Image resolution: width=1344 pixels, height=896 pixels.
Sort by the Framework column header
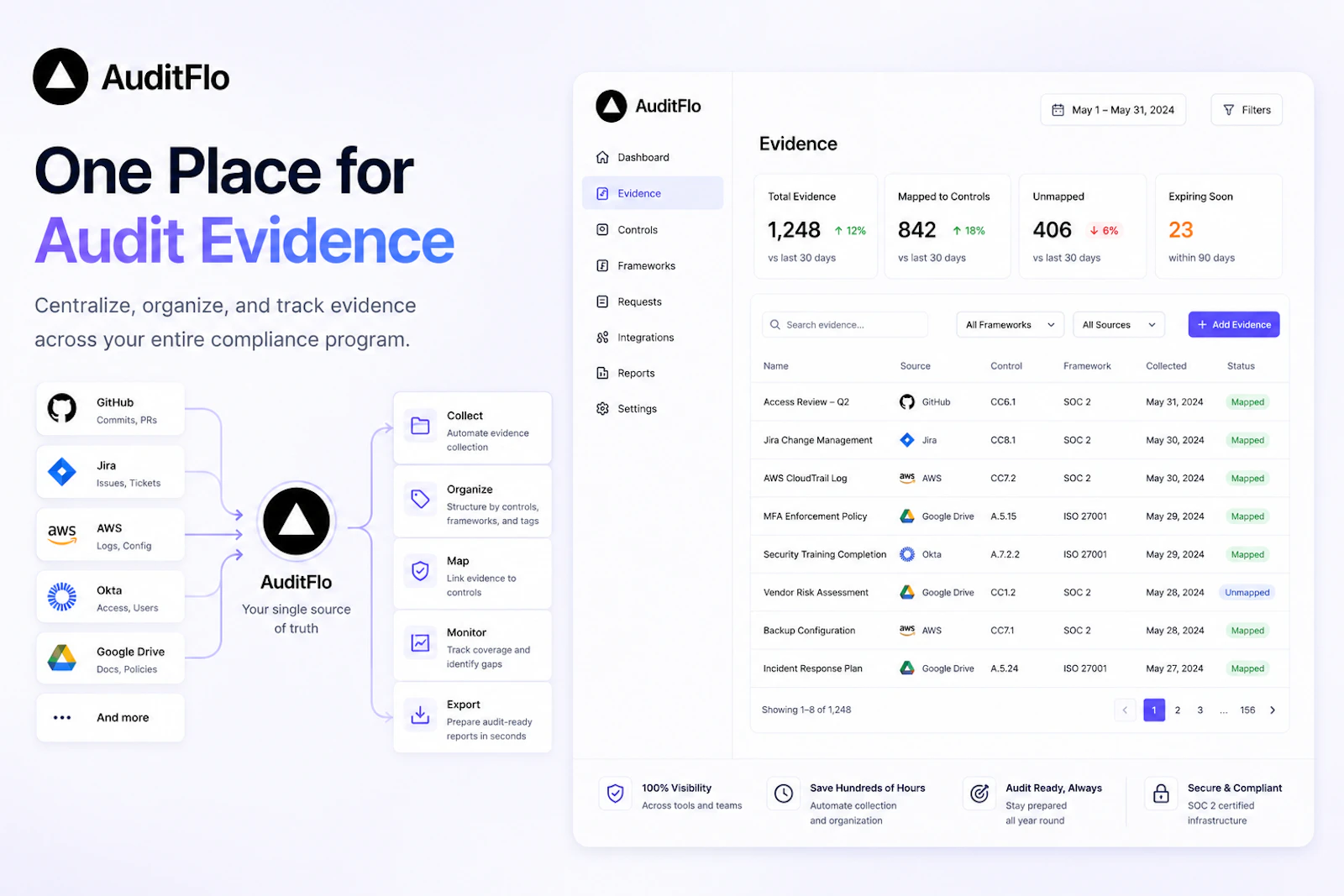click(1087, 366)
